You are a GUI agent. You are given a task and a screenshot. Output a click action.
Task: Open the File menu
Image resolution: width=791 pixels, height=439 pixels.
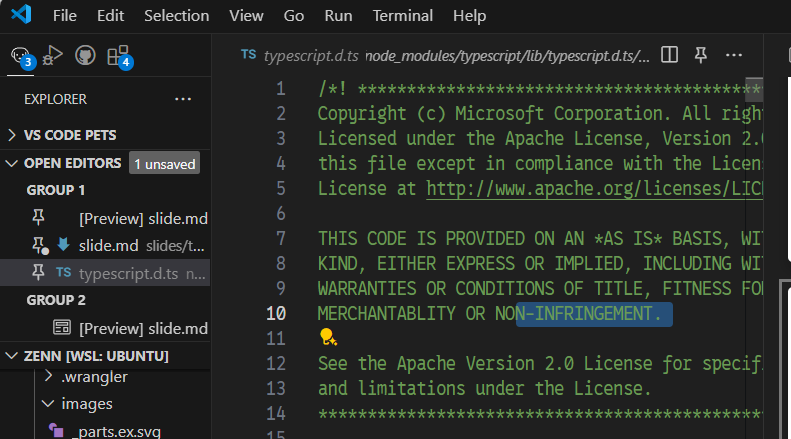[x=65, y=16]
